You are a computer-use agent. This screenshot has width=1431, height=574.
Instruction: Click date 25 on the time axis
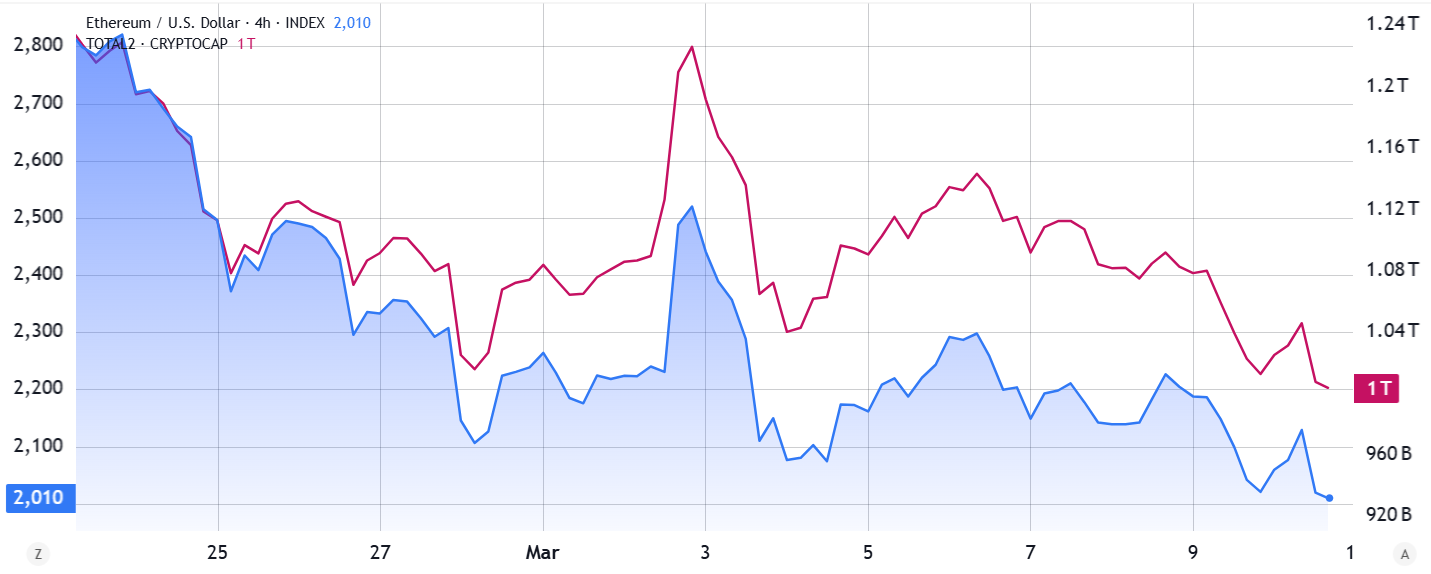[218, 552]
